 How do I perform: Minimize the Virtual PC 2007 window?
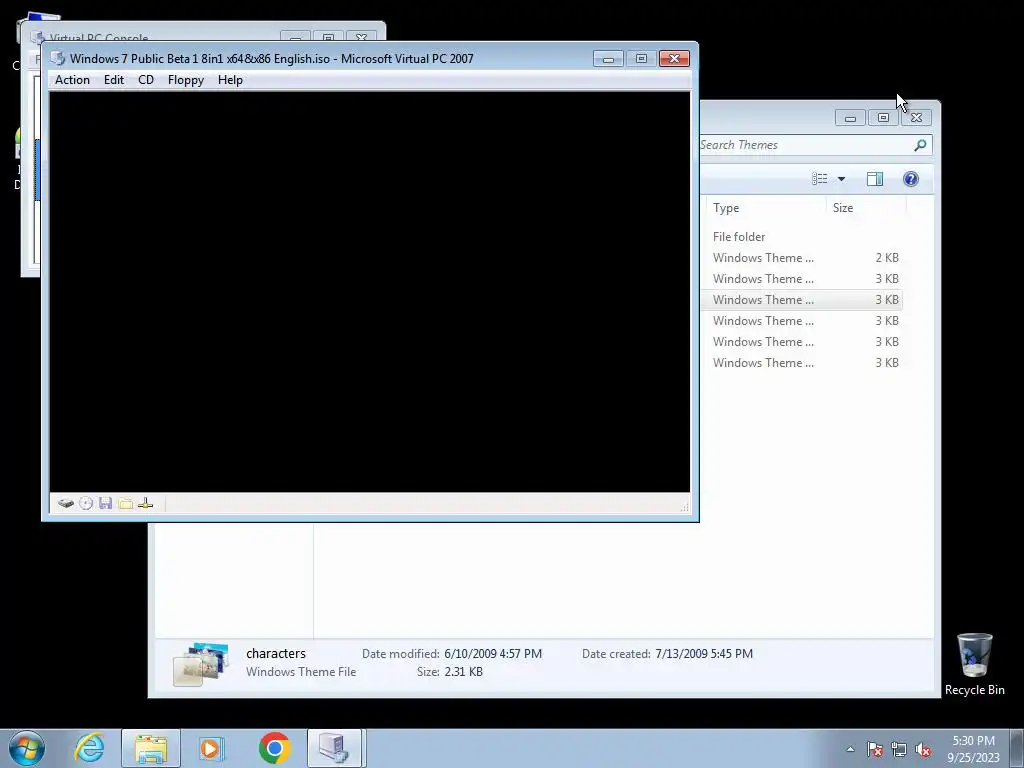coord(608,59)
